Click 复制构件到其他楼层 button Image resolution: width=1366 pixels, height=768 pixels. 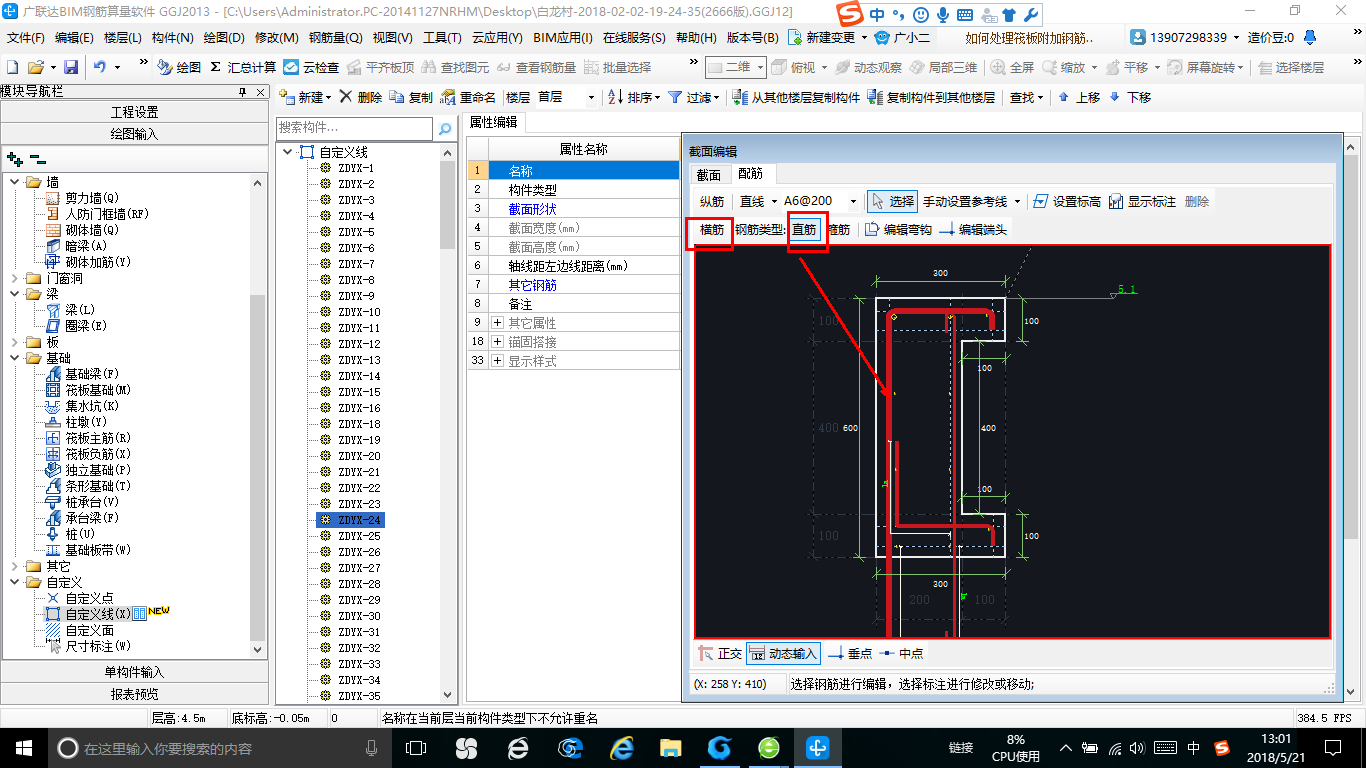coord(931,97)
